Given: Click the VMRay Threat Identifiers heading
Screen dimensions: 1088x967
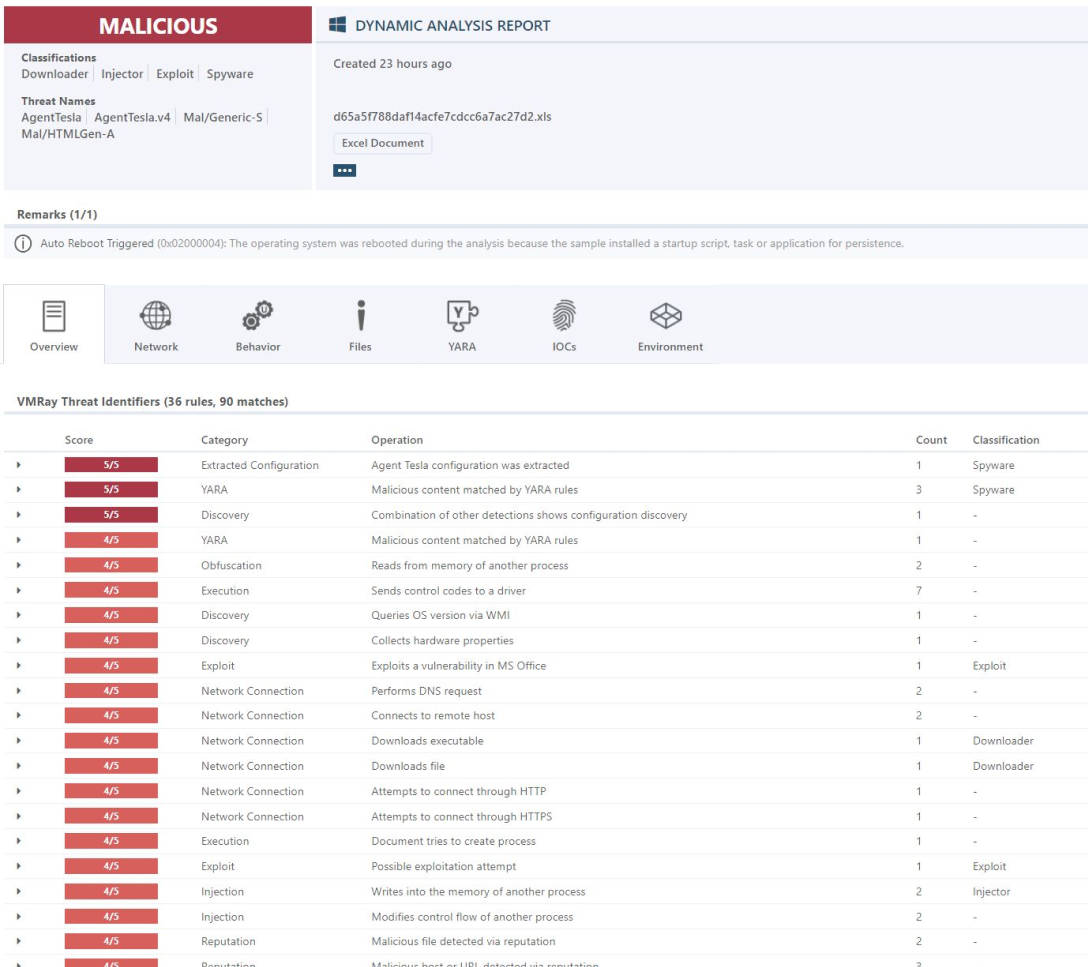Looking at the screenshot, I should click(x=153, y=402).
